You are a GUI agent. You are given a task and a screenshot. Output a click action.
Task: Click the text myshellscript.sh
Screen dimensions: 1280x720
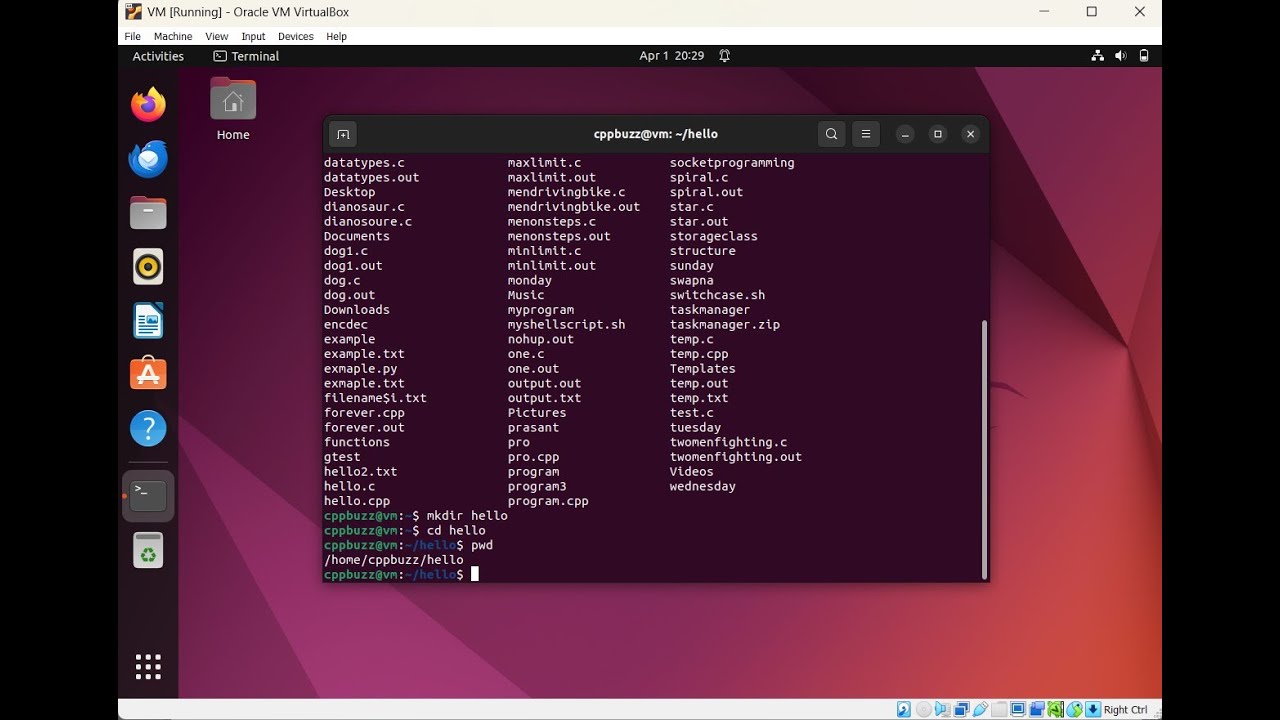[x=566, y=324]
